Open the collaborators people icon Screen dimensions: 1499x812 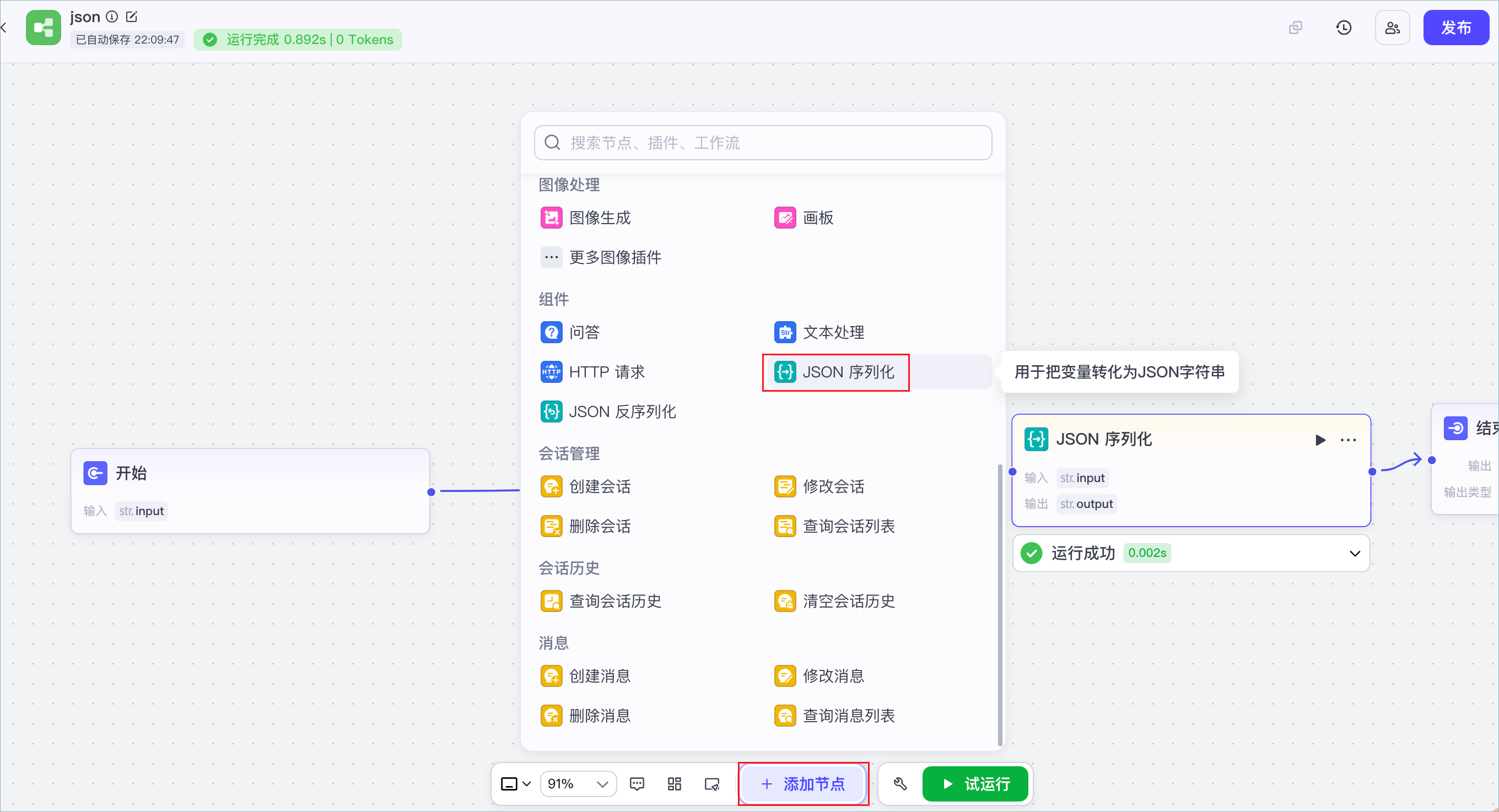1392,28
